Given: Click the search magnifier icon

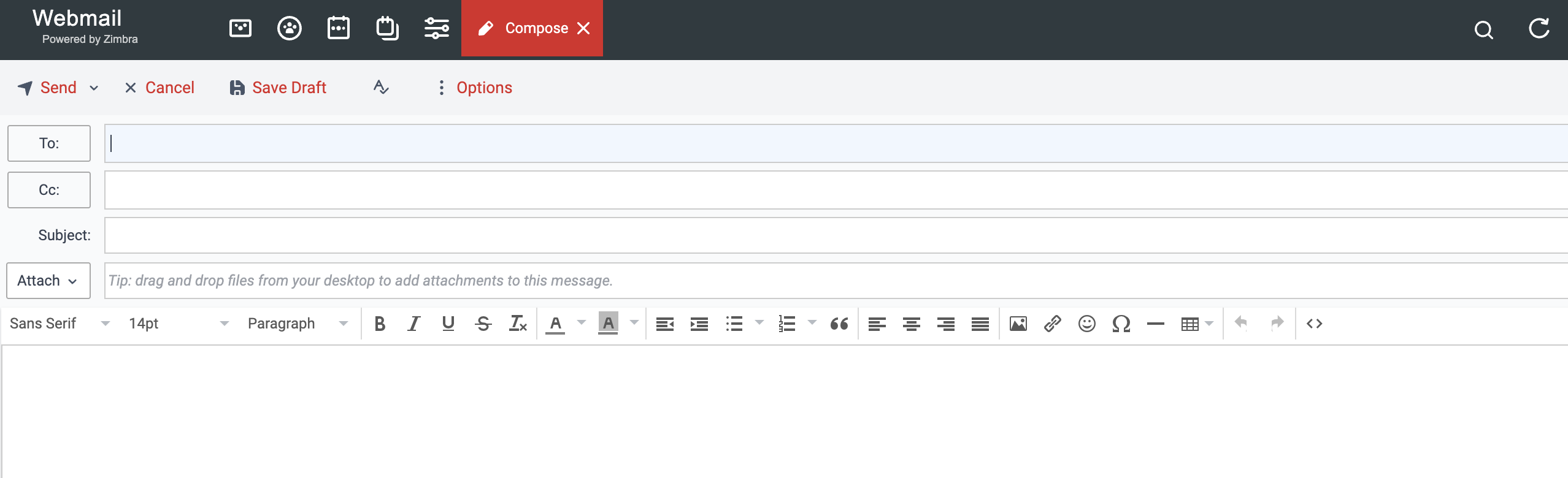Looking at the screenshot, I should pyautogui.click(x=1484, y=29).
